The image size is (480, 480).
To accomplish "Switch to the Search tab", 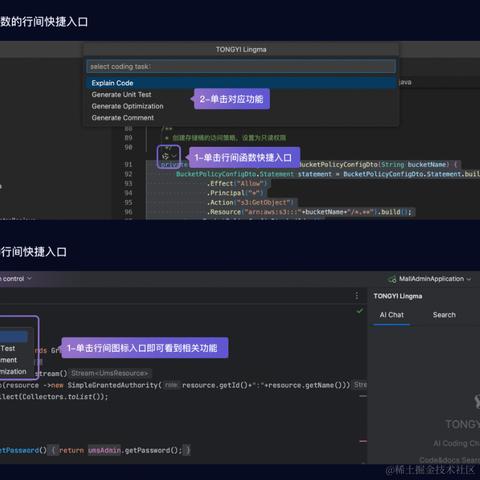I will [444, 315].
